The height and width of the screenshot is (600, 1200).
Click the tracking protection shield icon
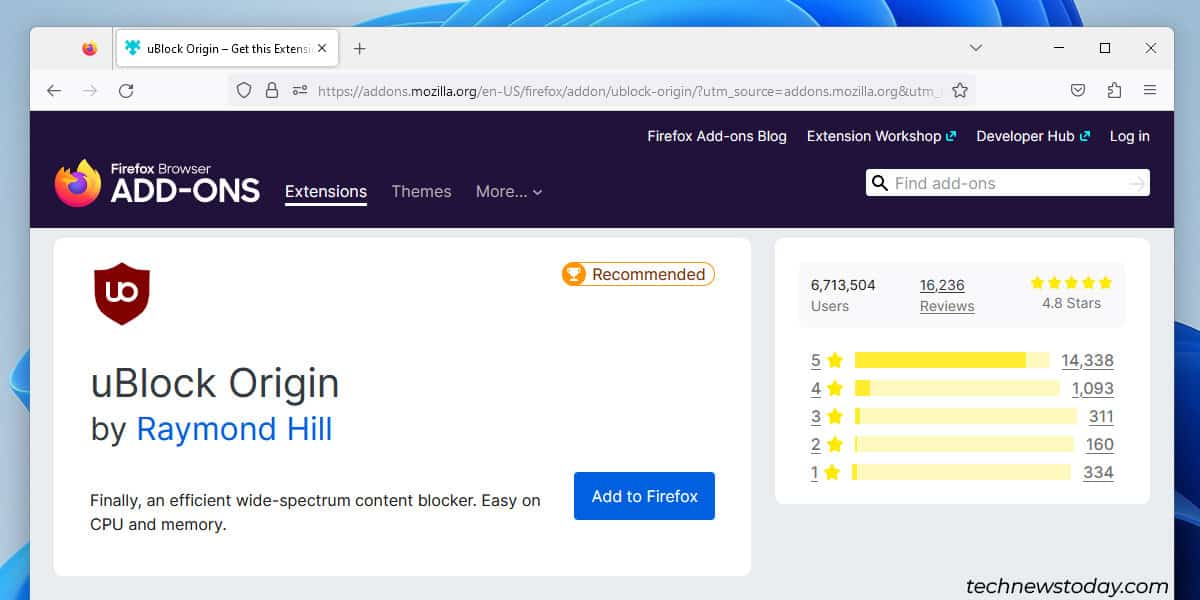pyautogui.click(x=243, y=89)
